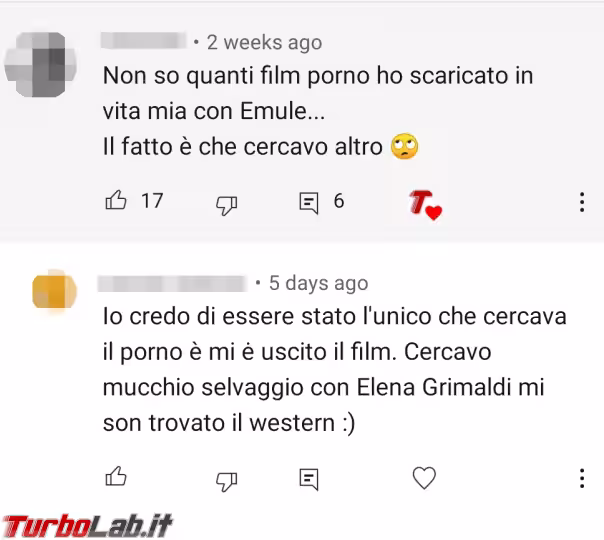Heart the comment posted 5 days ago
The width and height of the screenshot is (604, 540).
(424, 478)
